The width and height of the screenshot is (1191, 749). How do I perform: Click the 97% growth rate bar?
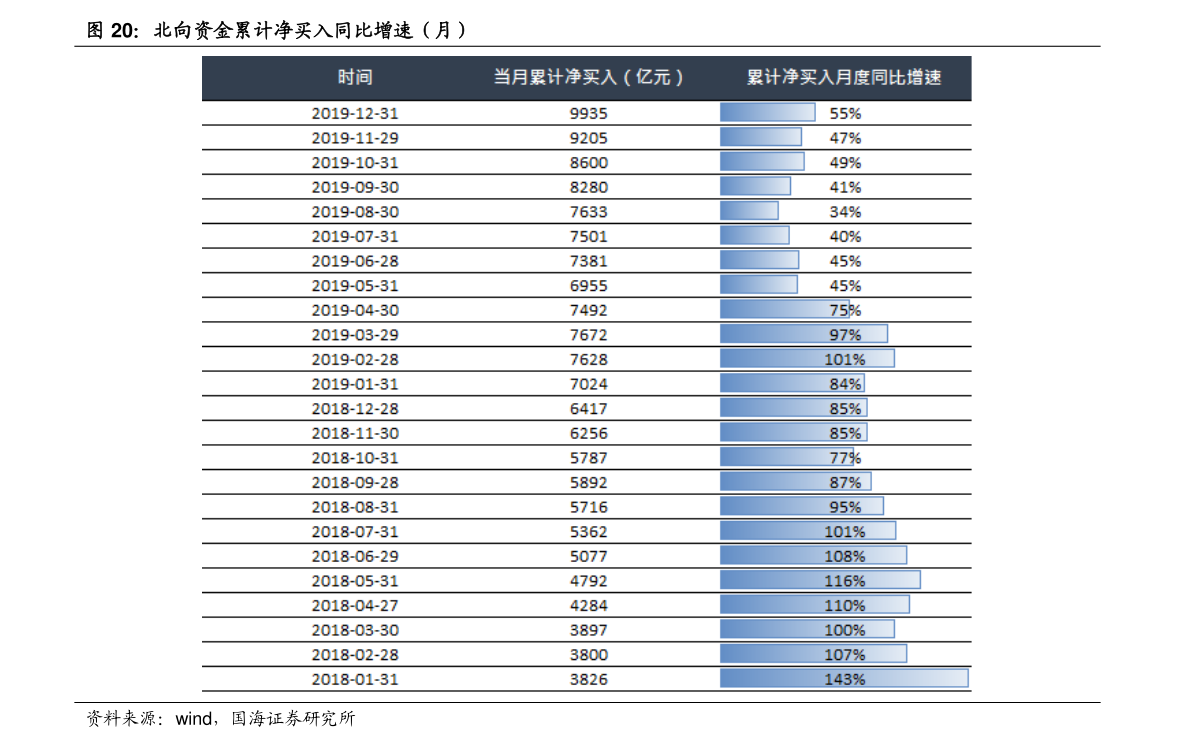pyautogui.click(x=844, y=335)
